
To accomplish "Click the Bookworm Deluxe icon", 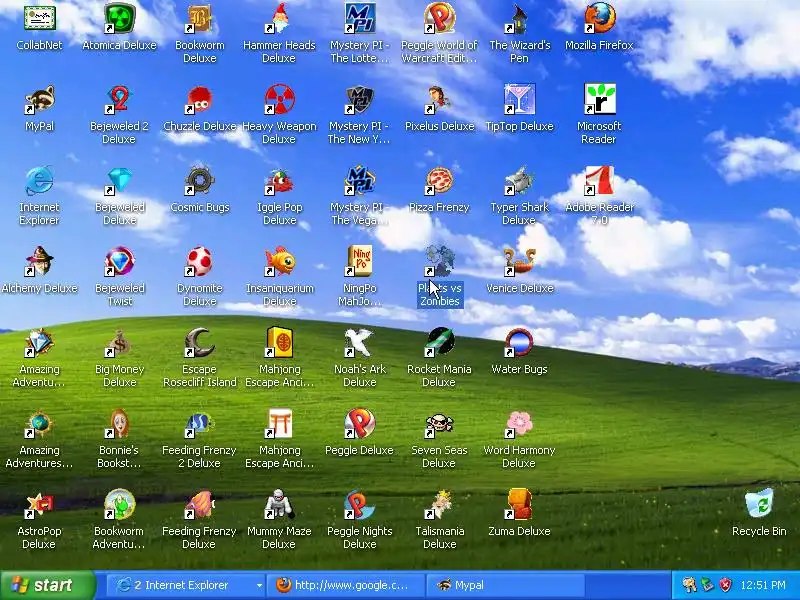I will pos(199,18).
